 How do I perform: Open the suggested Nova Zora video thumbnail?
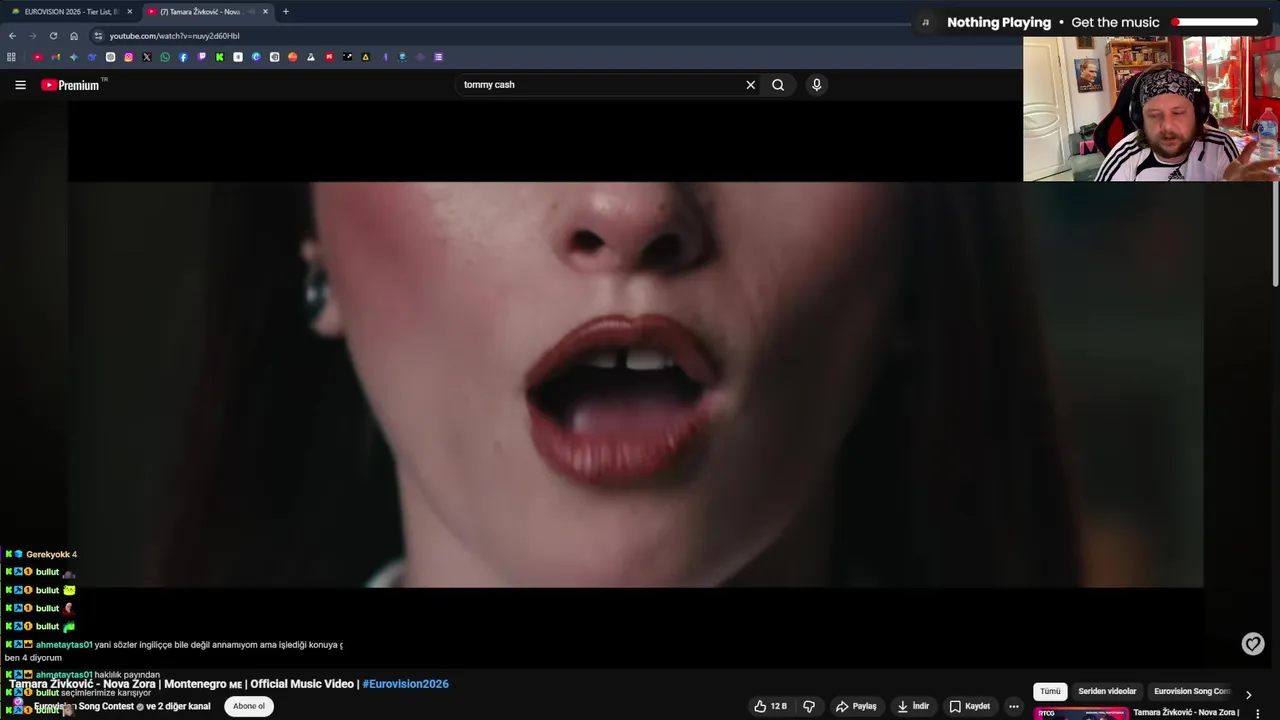1081,714
